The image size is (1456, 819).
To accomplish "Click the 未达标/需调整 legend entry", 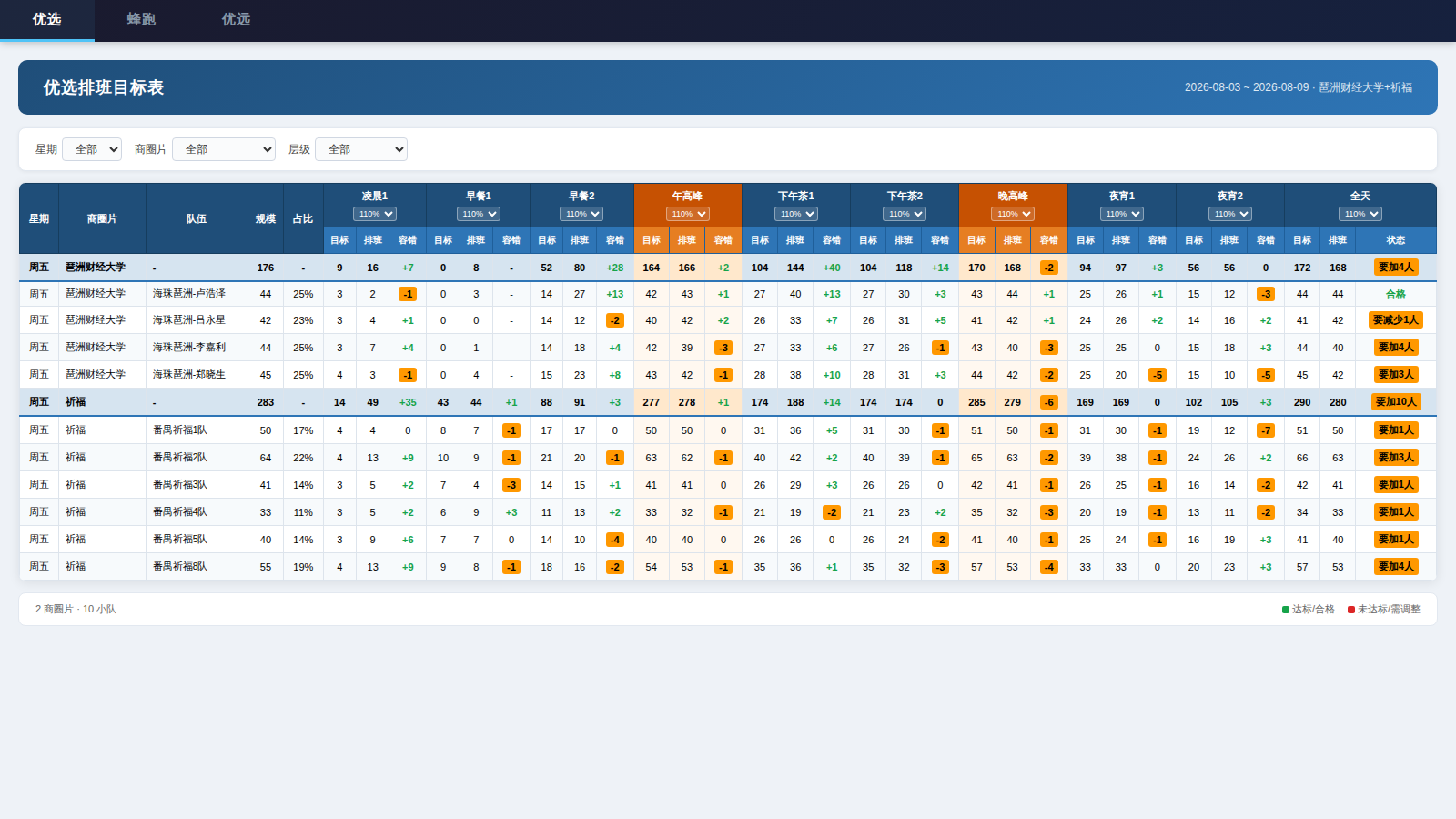I will 1384,610.
